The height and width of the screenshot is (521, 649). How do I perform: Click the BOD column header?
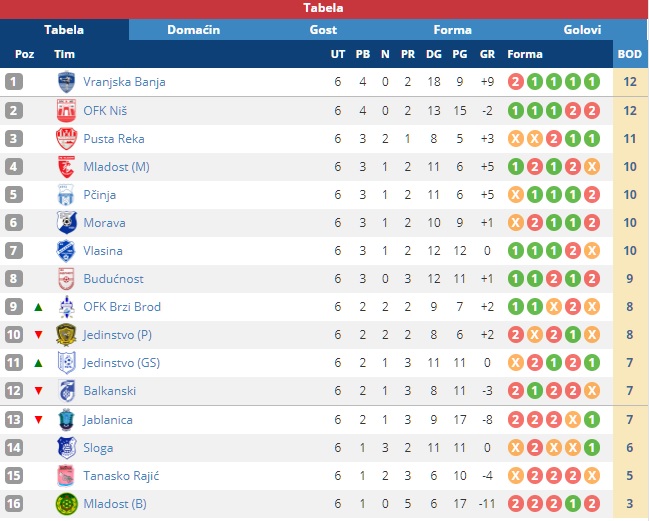(630, 54)
